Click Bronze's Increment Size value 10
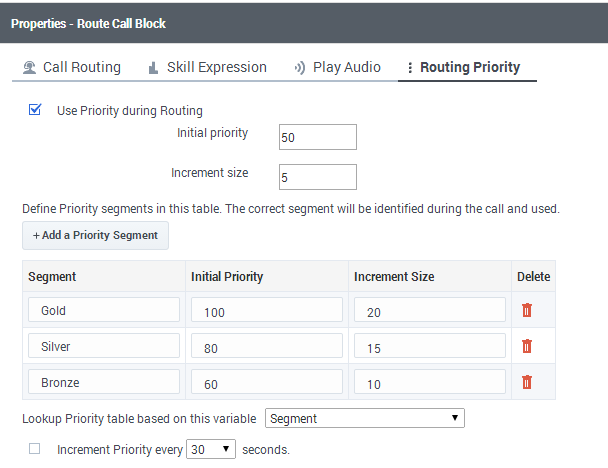This screenshot has width=608, height=468. point(429,382)
